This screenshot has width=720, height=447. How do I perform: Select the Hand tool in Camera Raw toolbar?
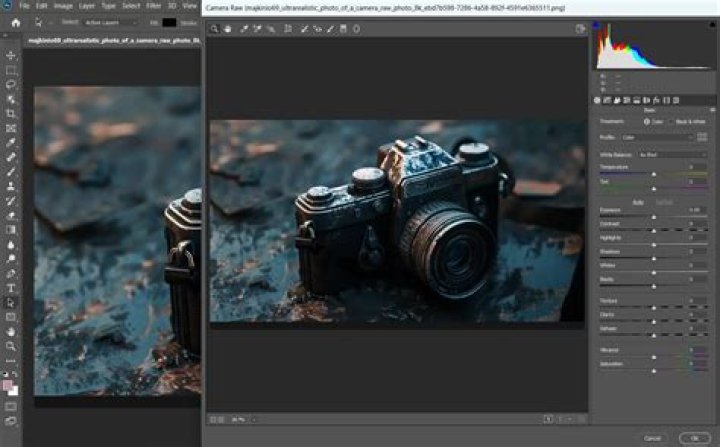point(228,29)
